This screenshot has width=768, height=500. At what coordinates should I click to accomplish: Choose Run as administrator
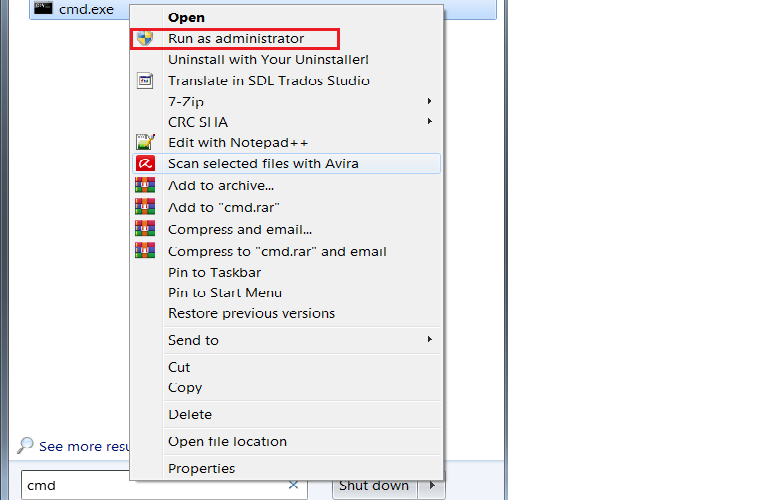[x=236, y=39]
